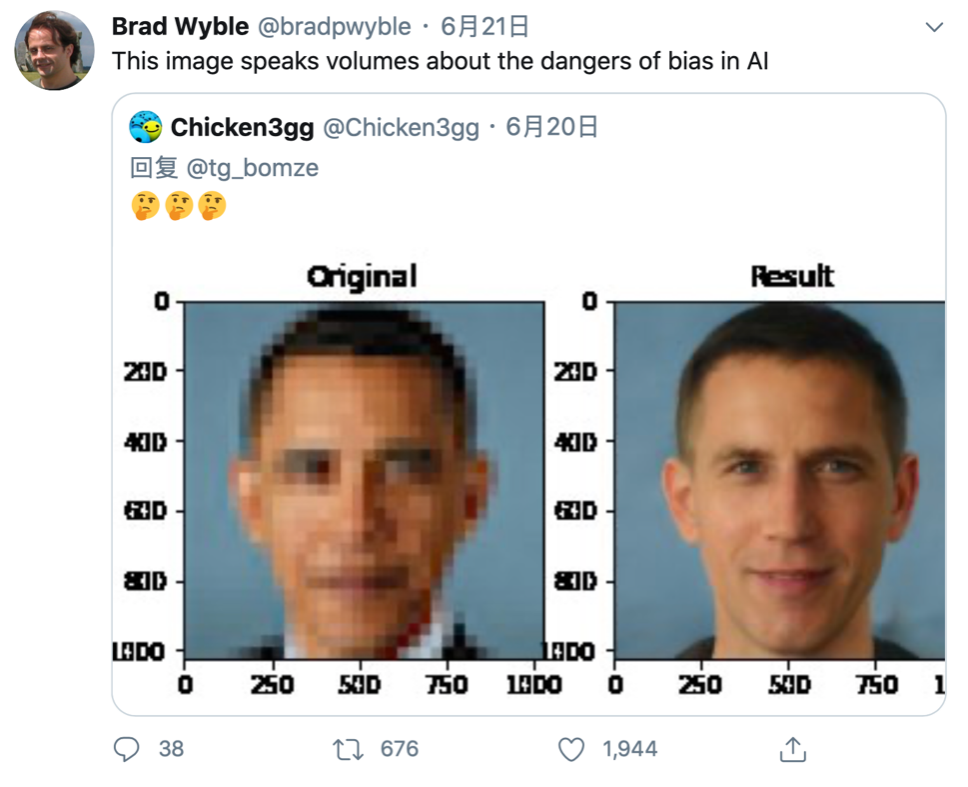Retweet using the retweet arrows icon

click(348, 749)
